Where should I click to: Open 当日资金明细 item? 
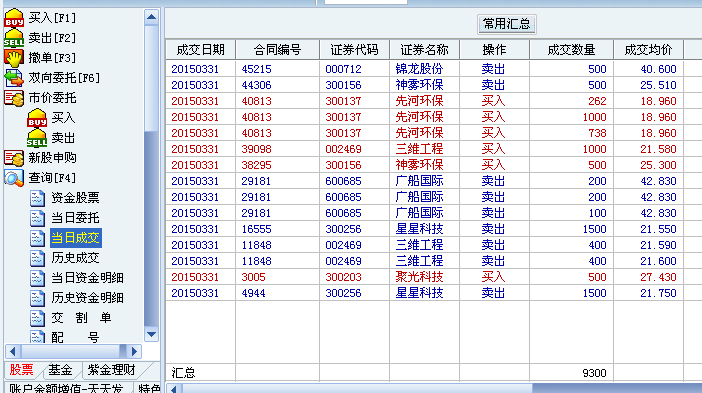click(x=87, y=278)
